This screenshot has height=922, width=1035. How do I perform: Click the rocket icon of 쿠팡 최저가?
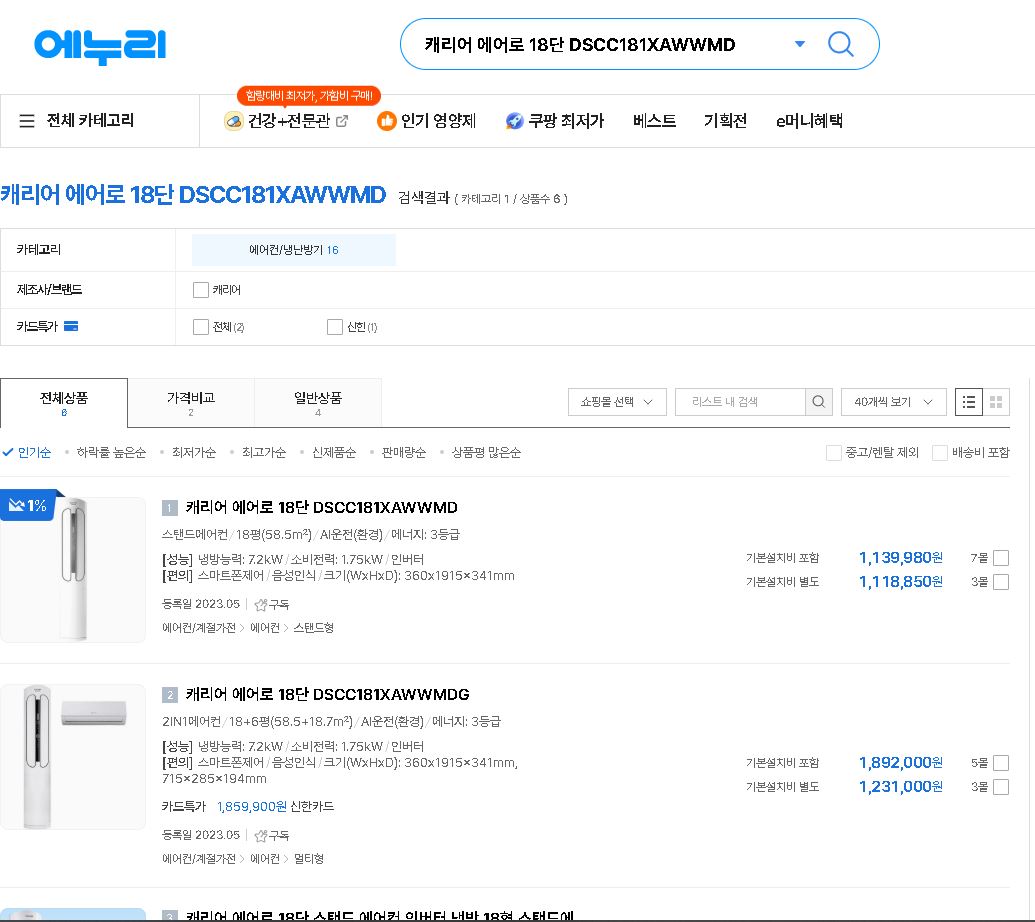pyautogui.click(x=514, y=121)
